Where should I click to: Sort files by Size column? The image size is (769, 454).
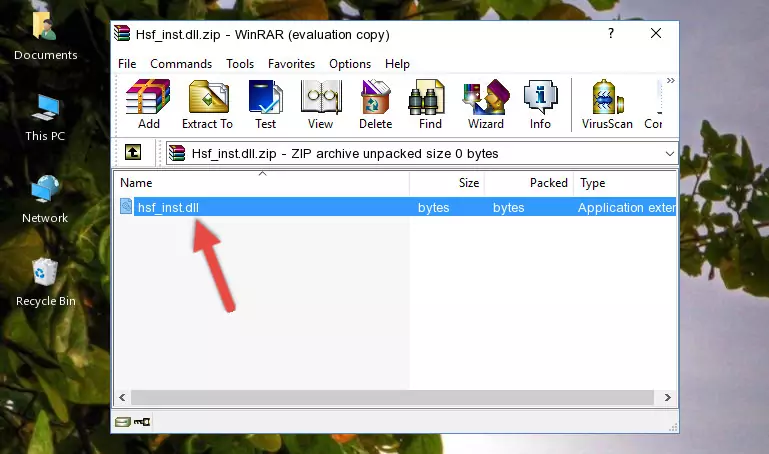tap(447, 183)
